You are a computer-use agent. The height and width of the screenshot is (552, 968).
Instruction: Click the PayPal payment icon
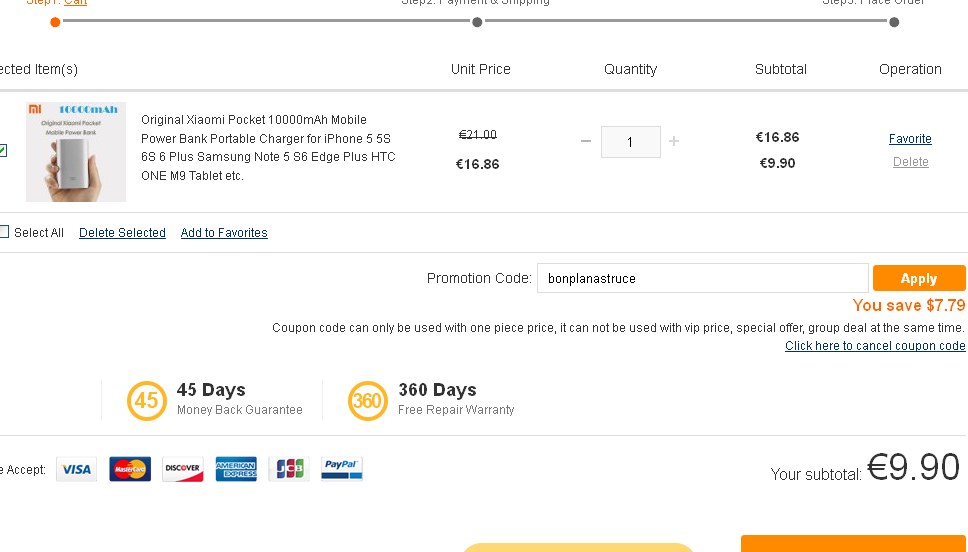pyautogui.click(x=342, y=469)
